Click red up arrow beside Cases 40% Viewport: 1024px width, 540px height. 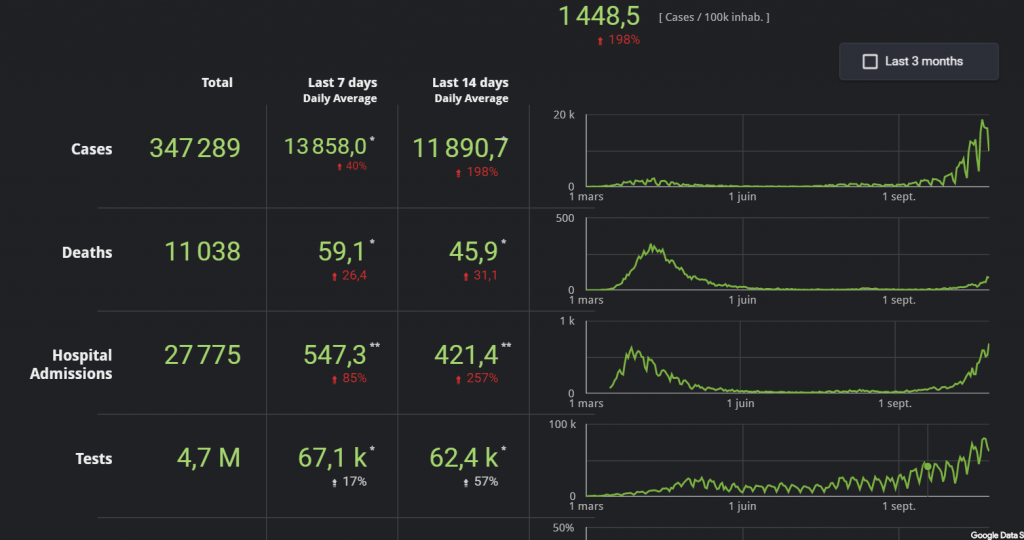coord(339,166)
